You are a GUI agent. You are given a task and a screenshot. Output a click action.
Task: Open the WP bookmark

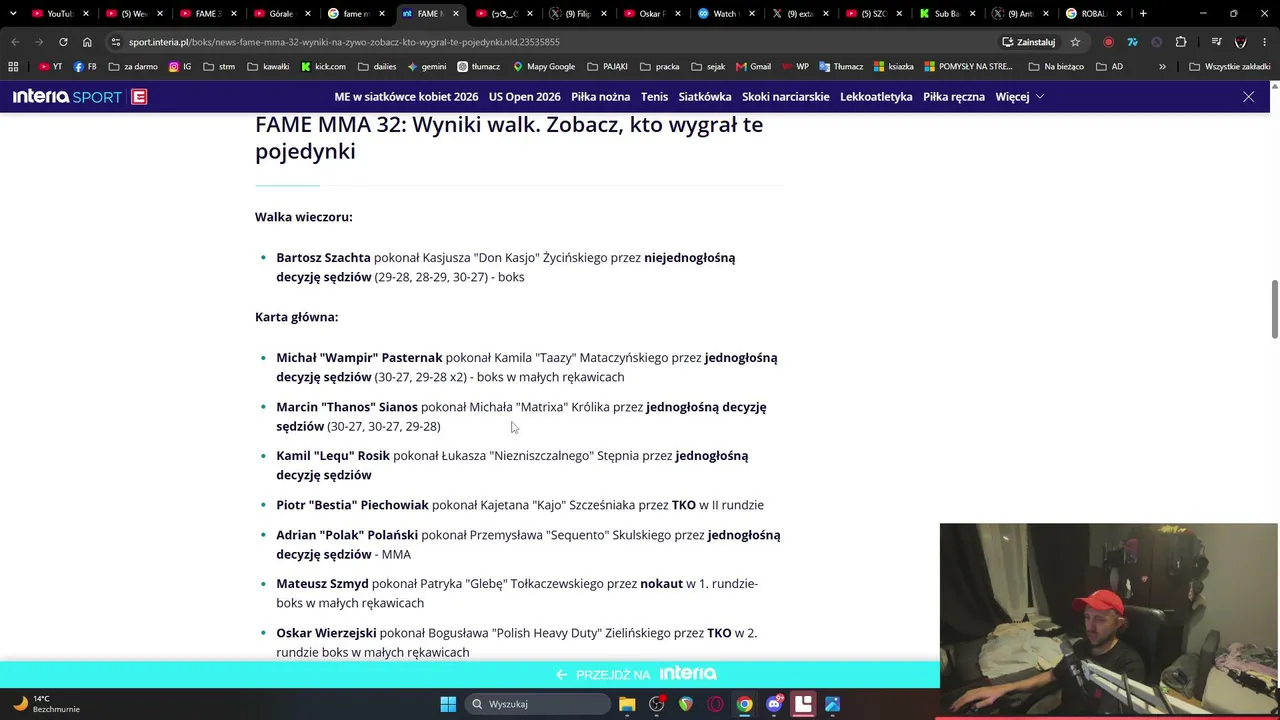[795, 67]
